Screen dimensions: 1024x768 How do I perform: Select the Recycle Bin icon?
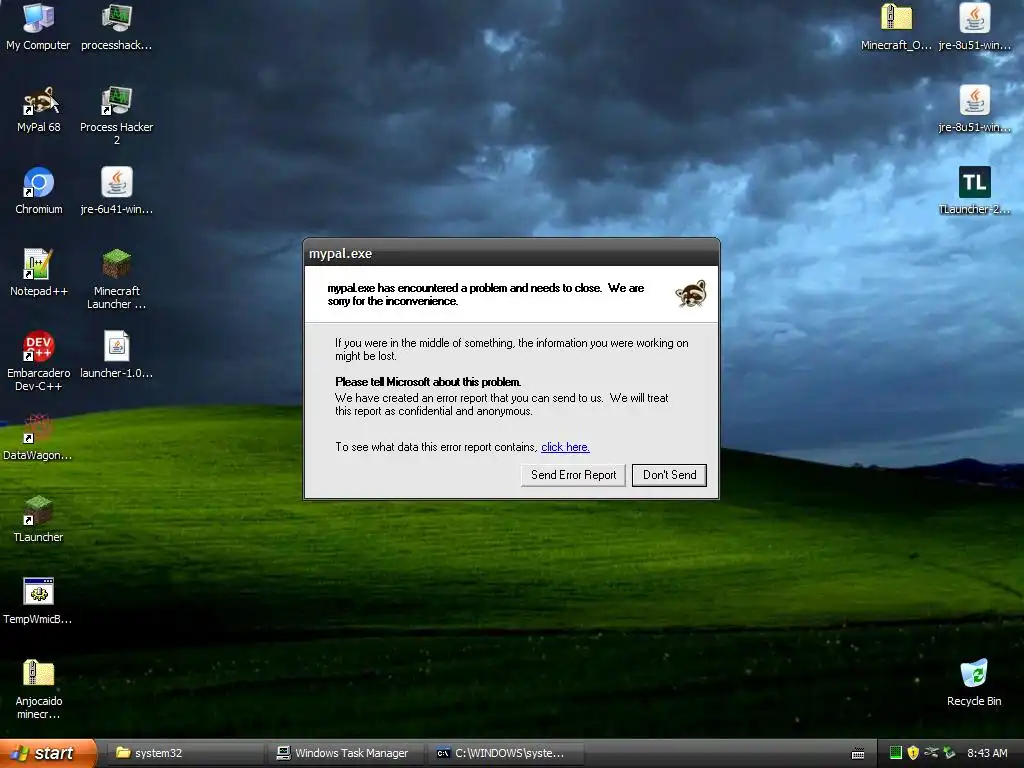(x=974, y=684)
